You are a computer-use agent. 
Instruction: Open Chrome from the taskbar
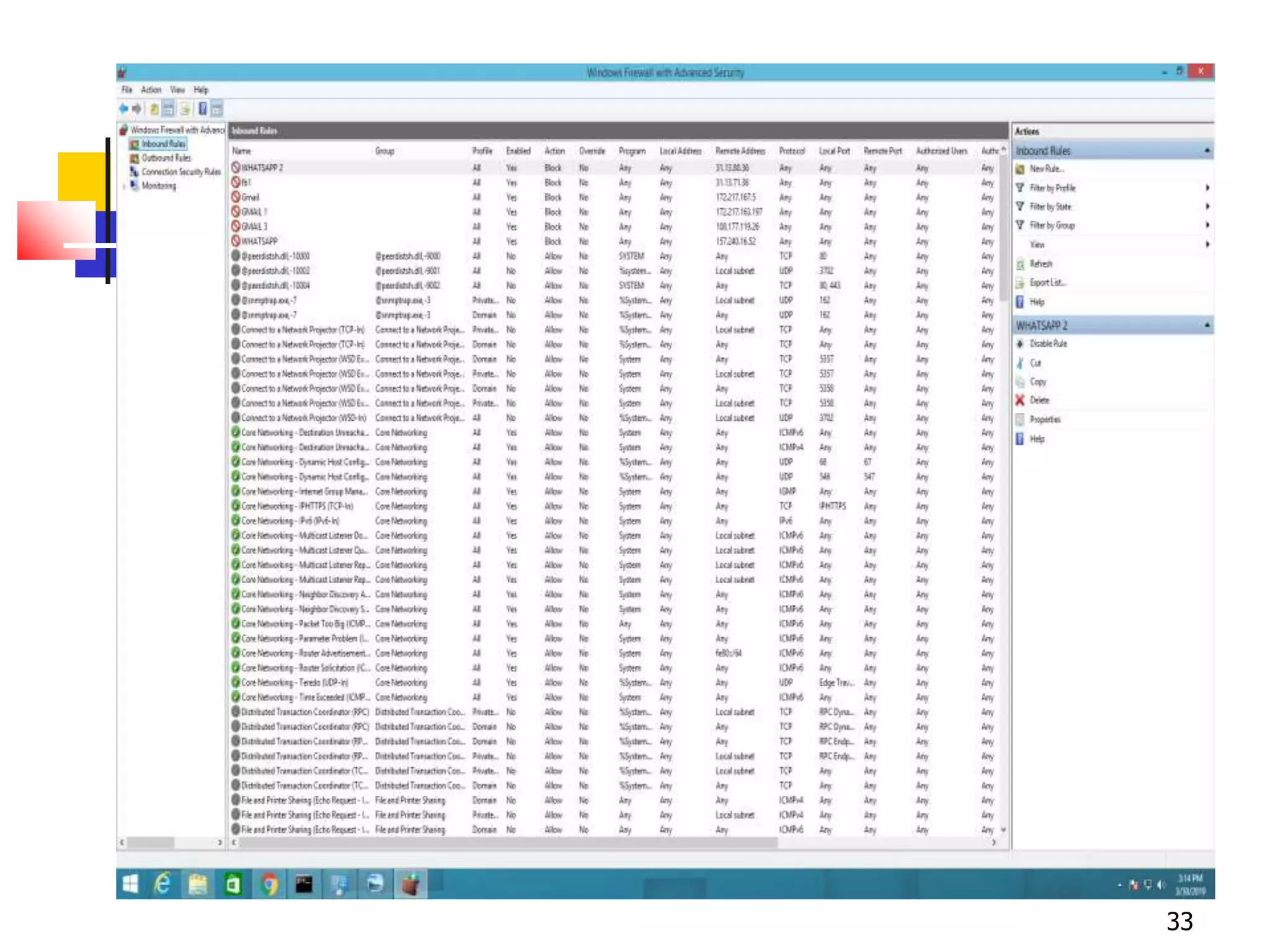pyautogui.click(x=269, y=884)
